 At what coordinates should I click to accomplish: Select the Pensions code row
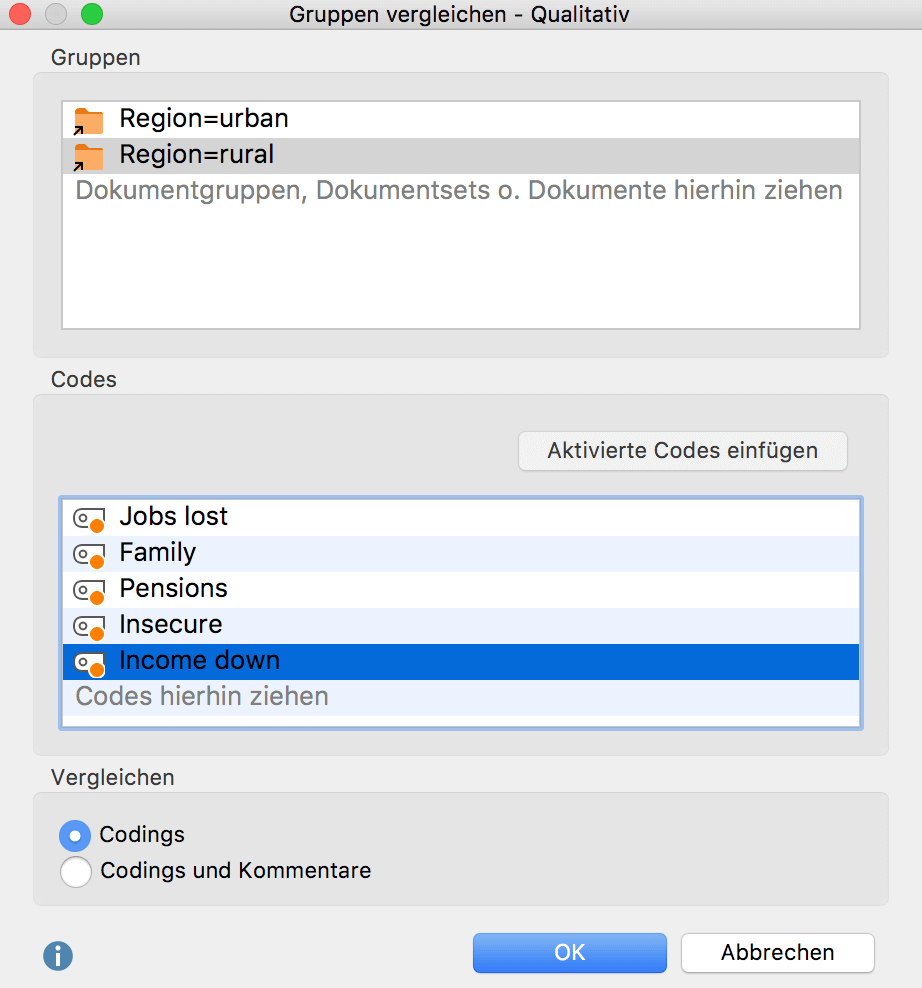[174, 589]
